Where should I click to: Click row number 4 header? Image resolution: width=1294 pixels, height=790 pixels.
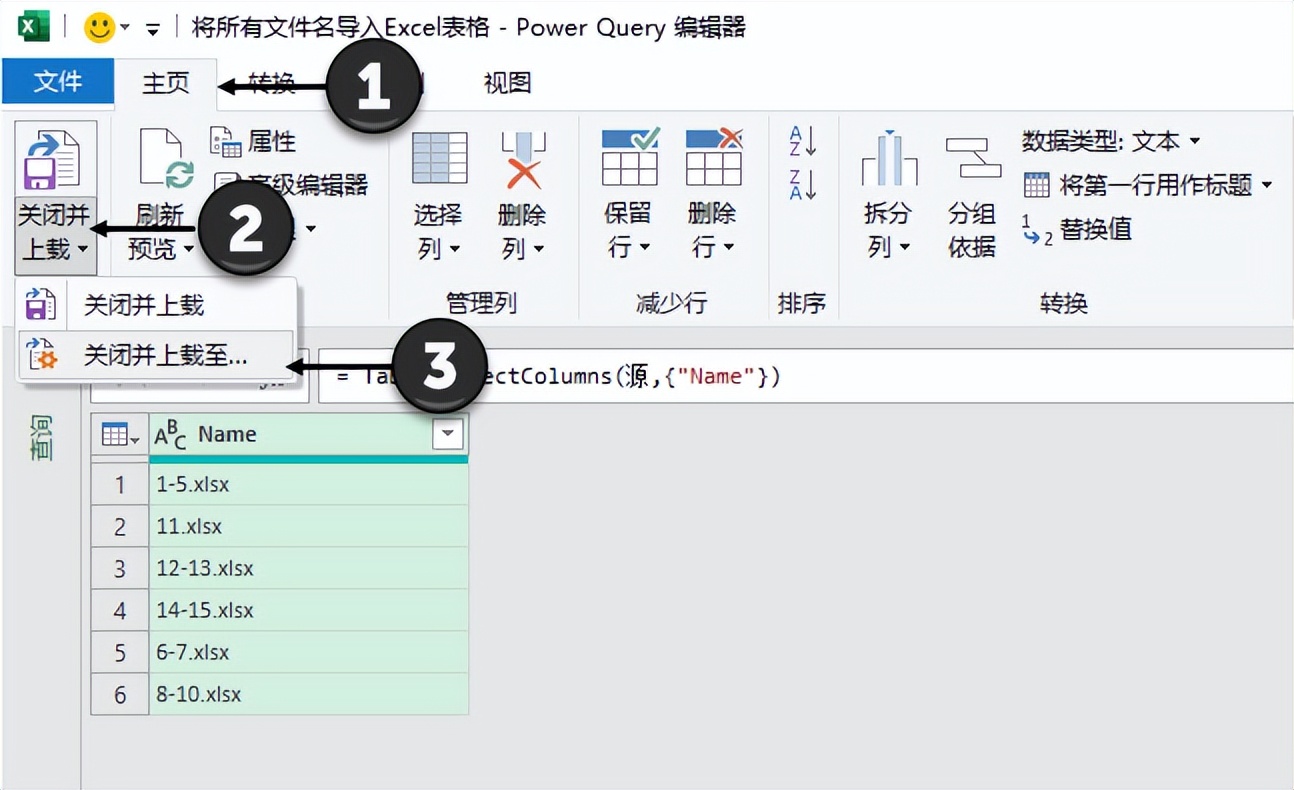coord(120,610)
